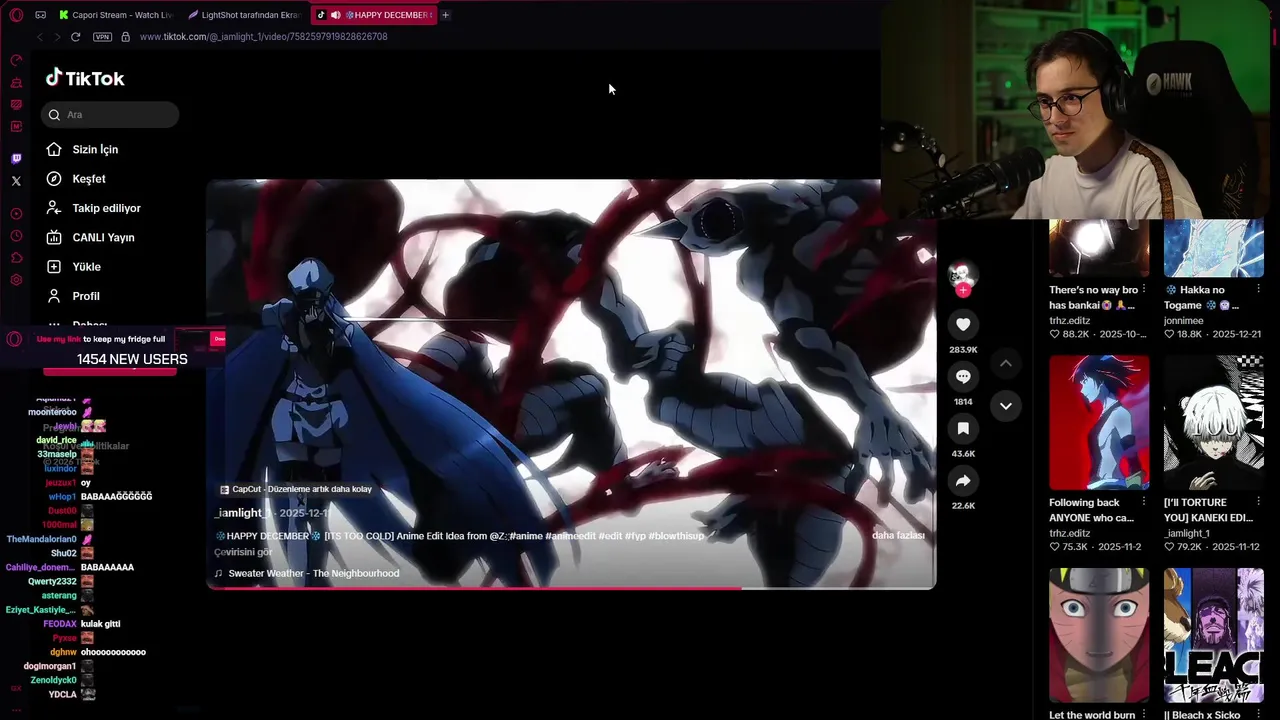The height and width of the screenshot is (720, 1280).
Task: Click the #anime hashtag in caption
Action: point(526,536)
